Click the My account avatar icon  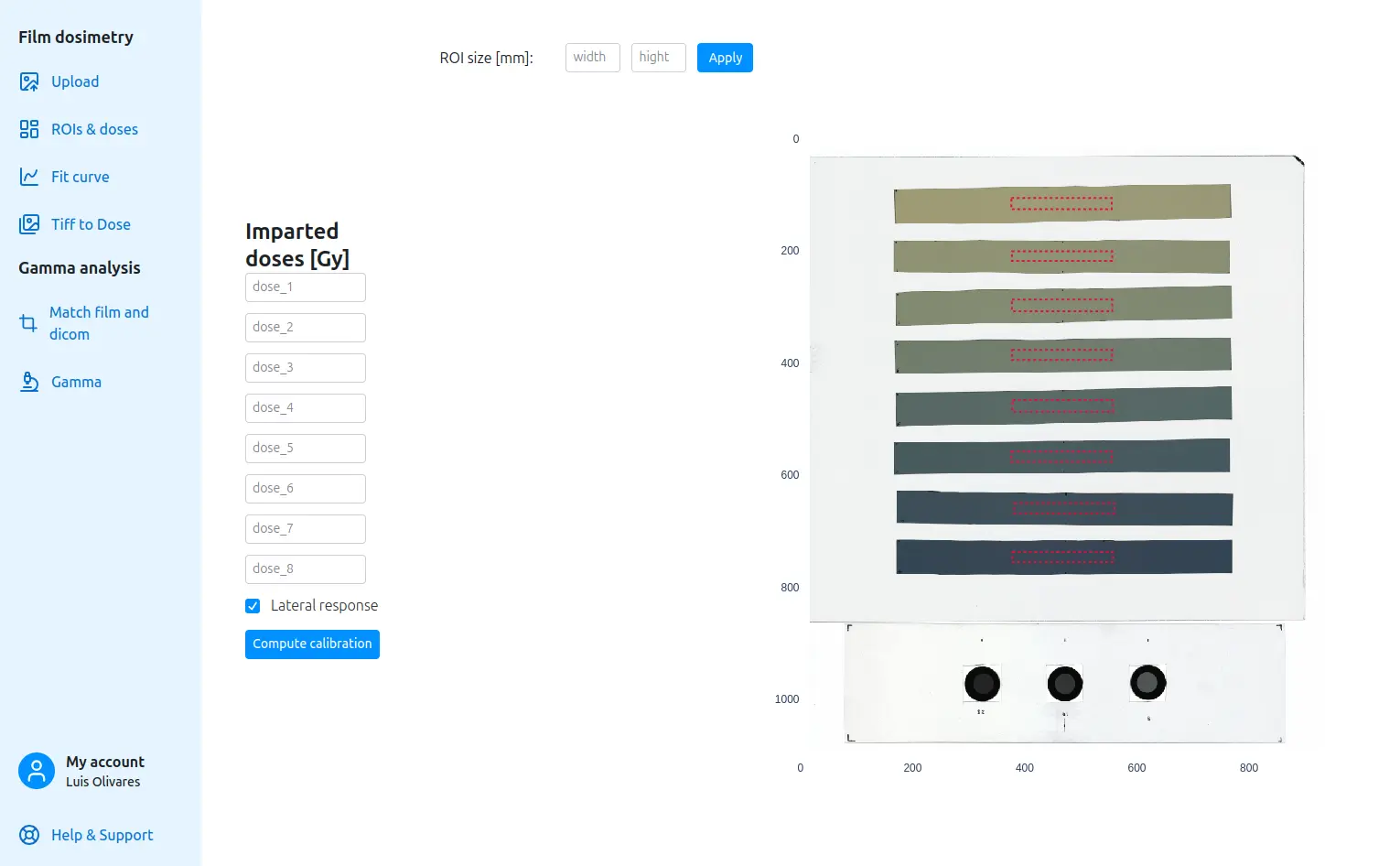coord(37,771)
